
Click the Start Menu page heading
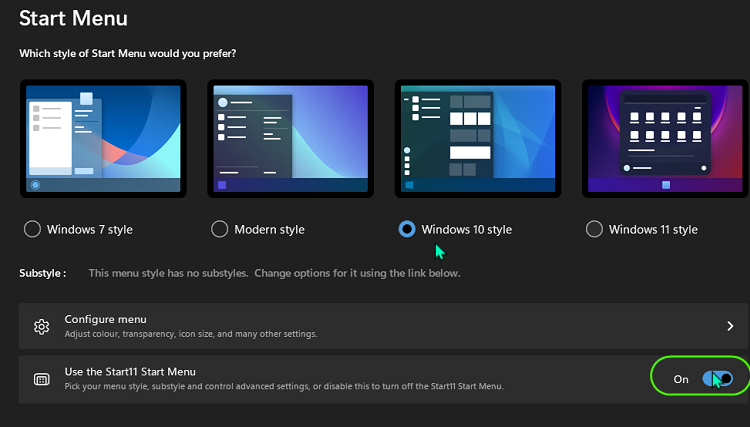(x=74, y=18)
